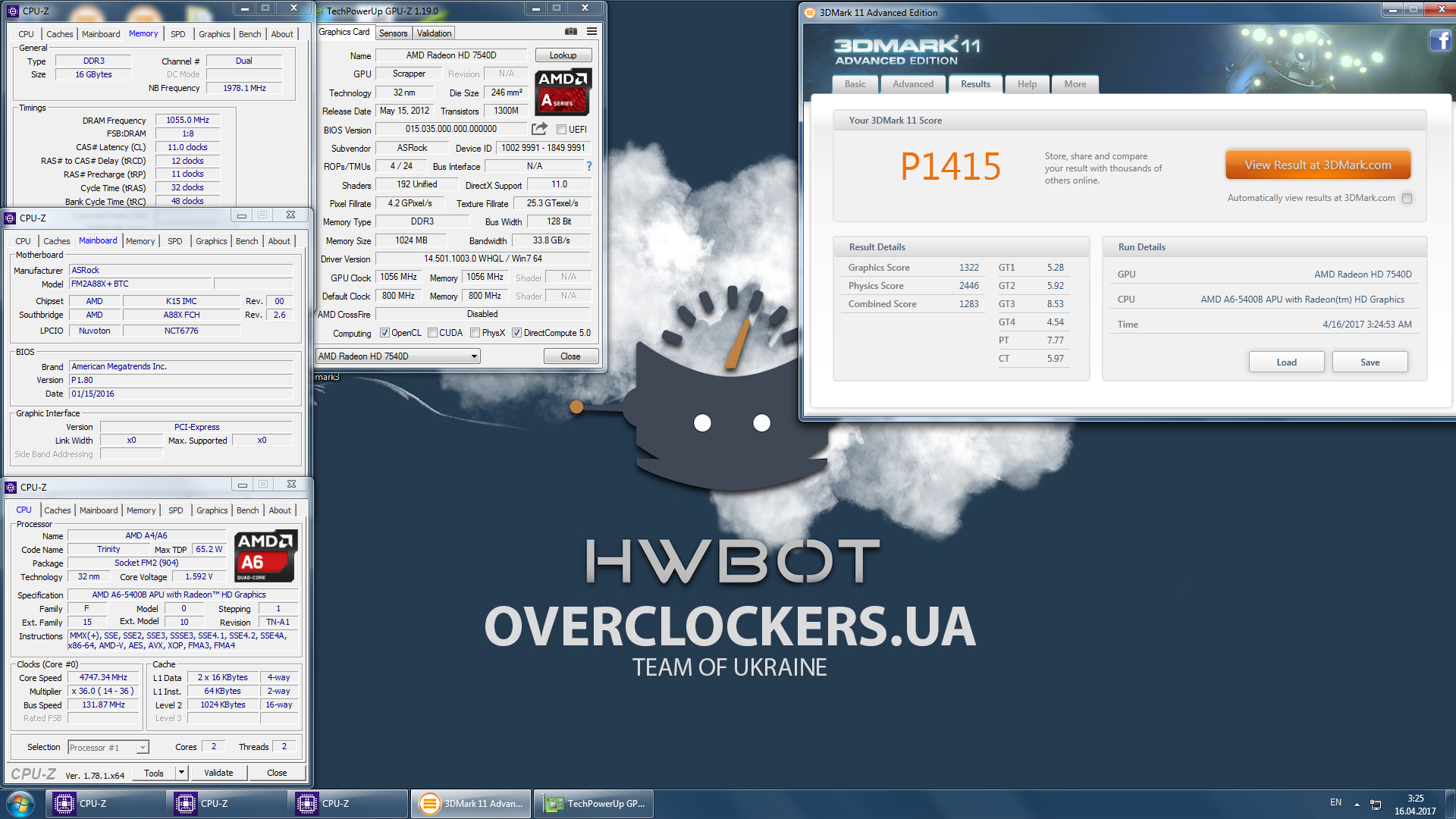Expand the CPU-Z Tools dropdown arrow

coord(181,773)
